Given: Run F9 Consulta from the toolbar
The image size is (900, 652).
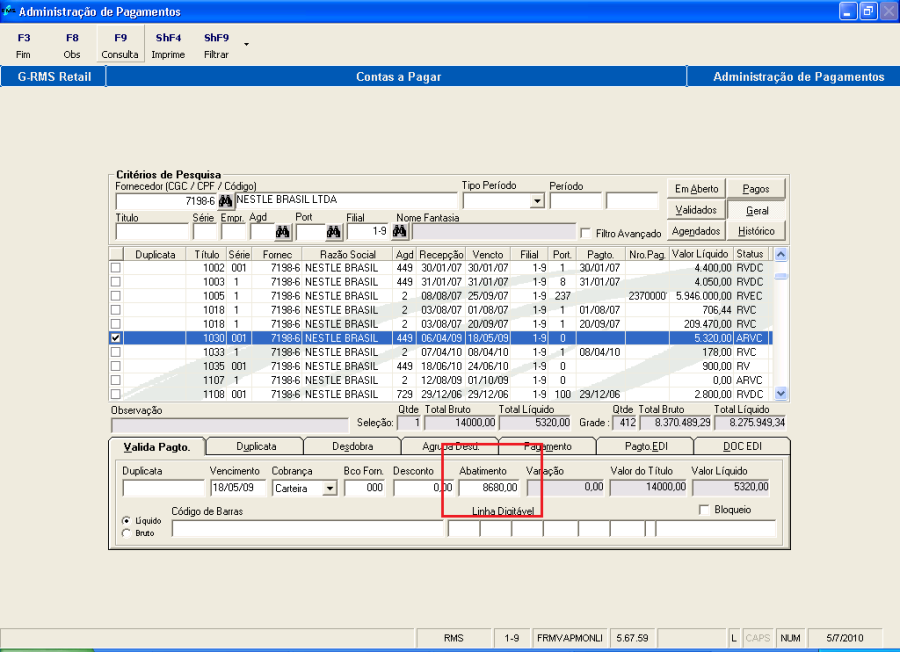Looking at the screenshot, I should pos(120,46).
